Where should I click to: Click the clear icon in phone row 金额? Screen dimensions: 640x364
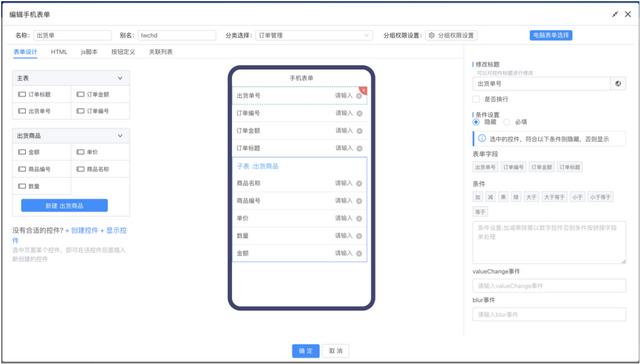(x=359, y=253)
